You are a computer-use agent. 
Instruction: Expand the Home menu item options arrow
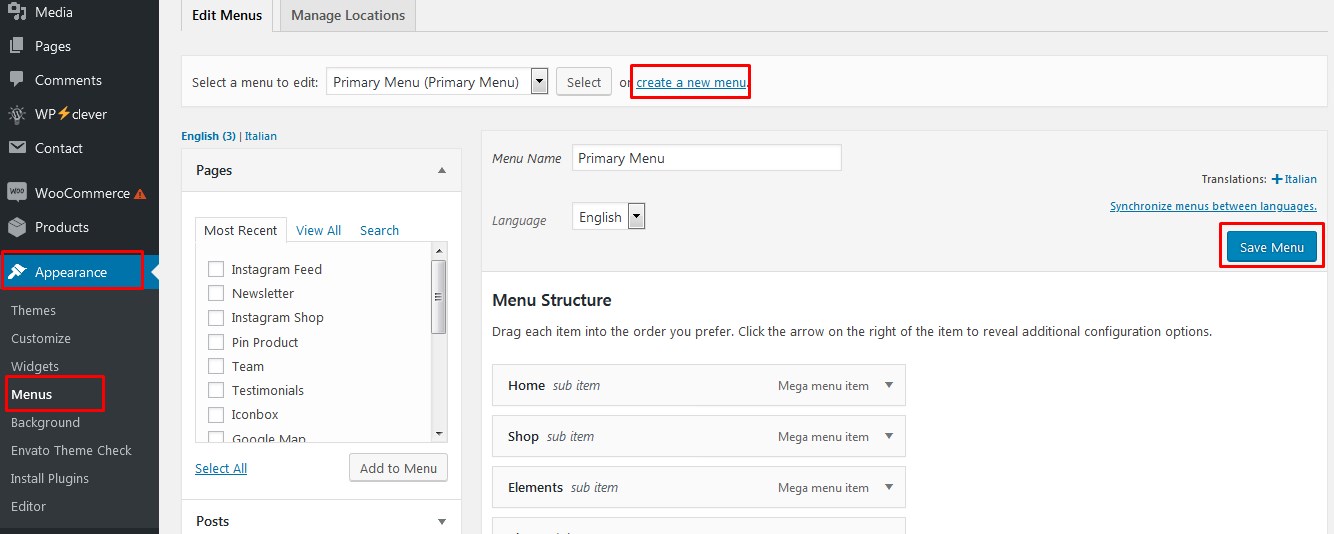pyautogui.click(x=889, y=385)
